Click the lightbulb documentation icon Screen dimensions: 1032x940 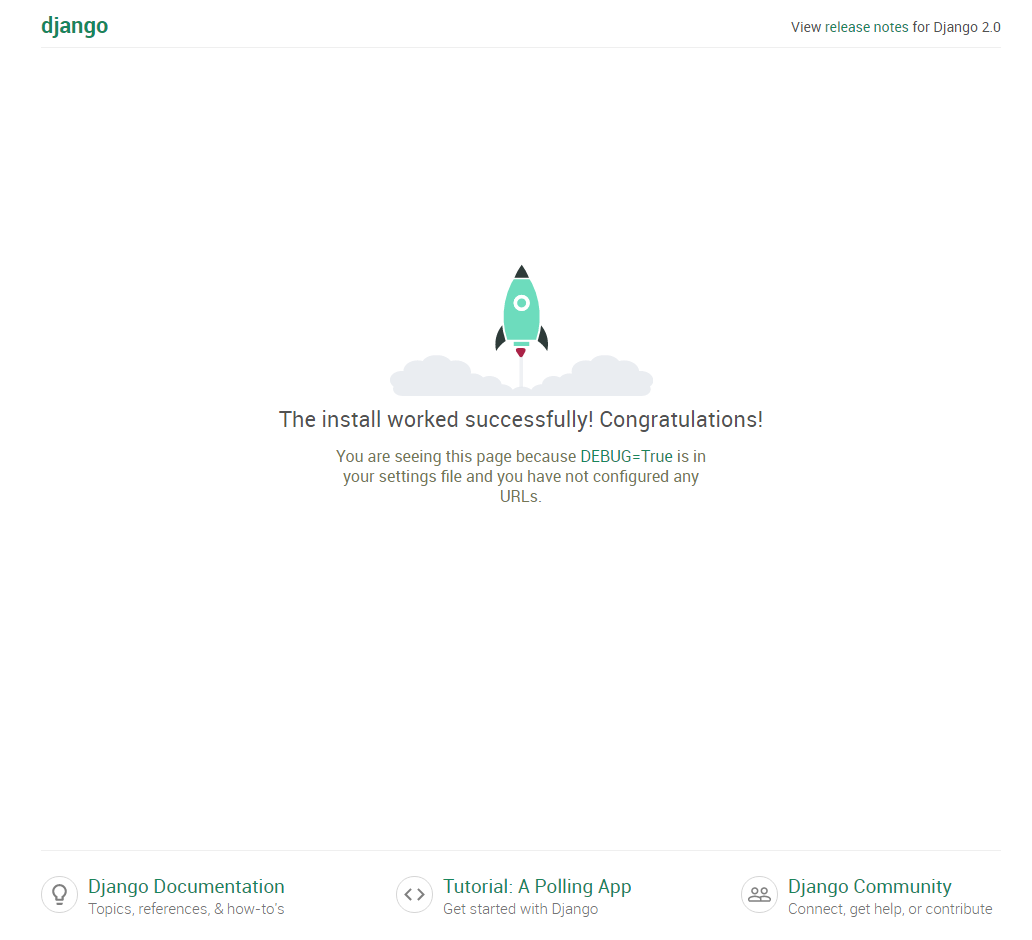point(59,894)
